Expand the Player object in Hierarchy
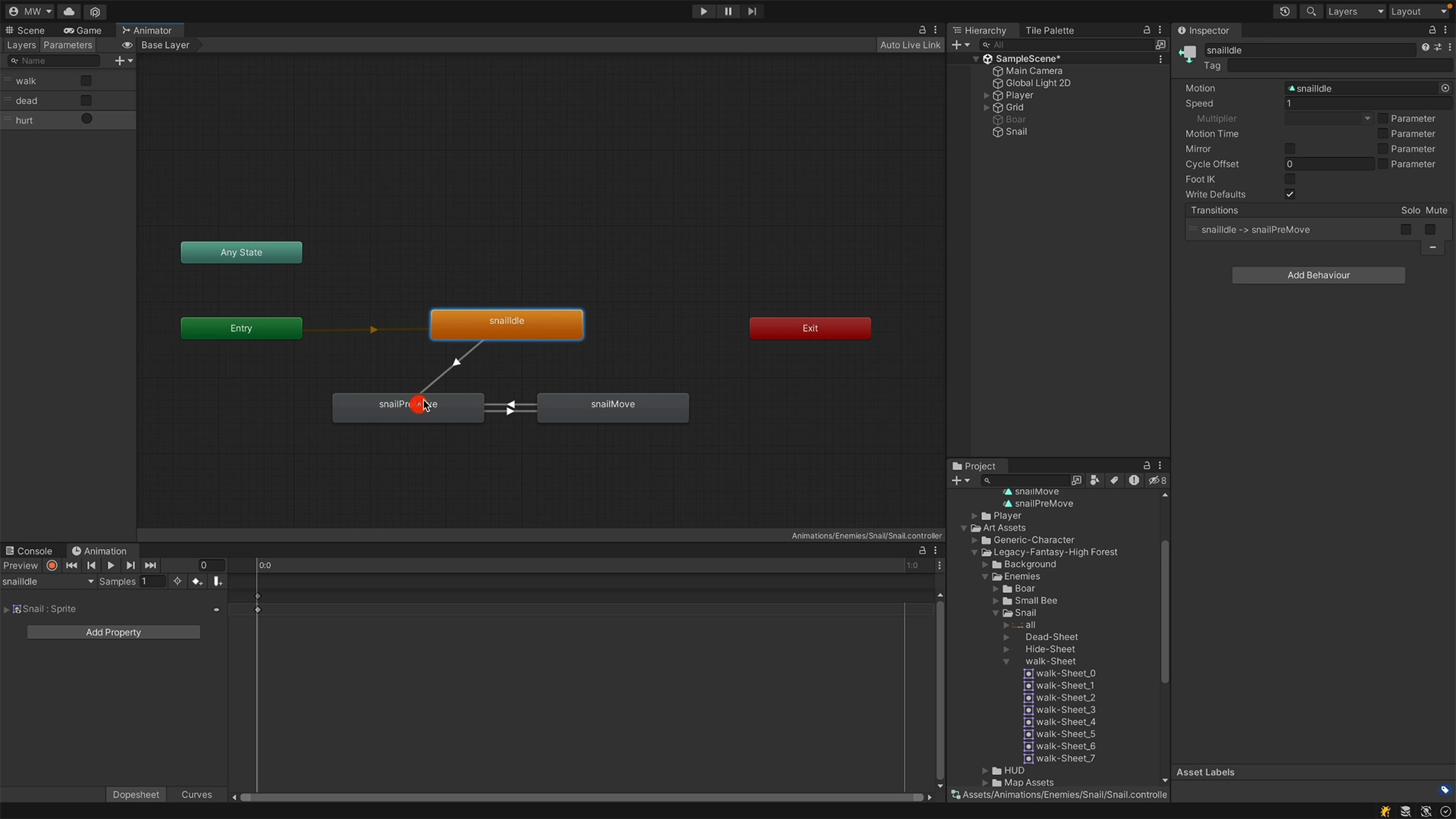Image resolution: width=1456 pixels, height=819 pixels. tap(987, 96)
